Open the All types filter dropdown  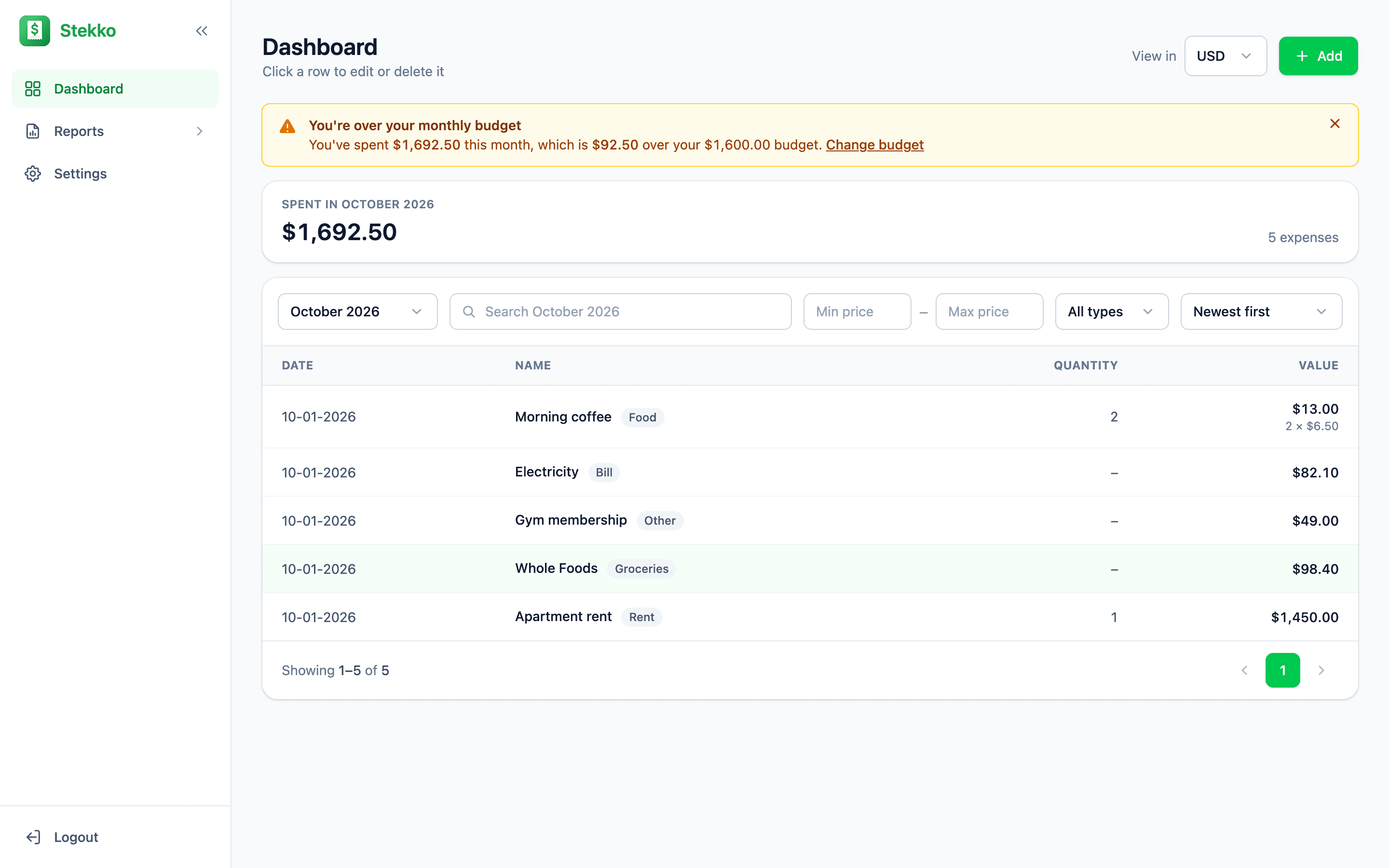[1112, 312]
